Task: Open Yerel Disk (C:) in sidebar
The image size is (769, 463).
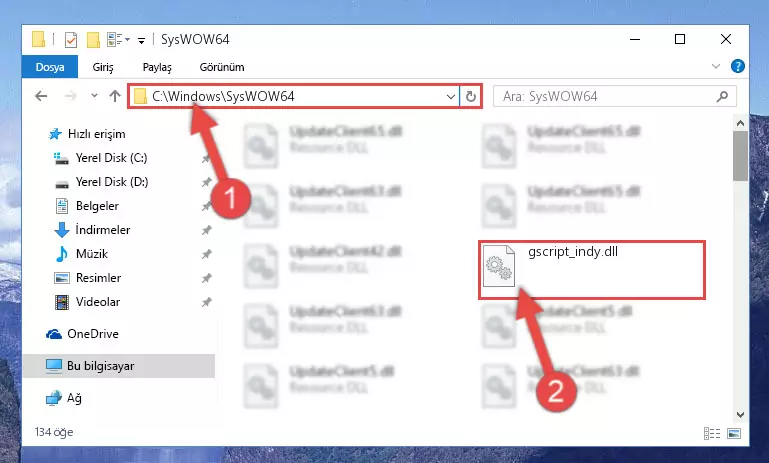Action: coord(111,158)
